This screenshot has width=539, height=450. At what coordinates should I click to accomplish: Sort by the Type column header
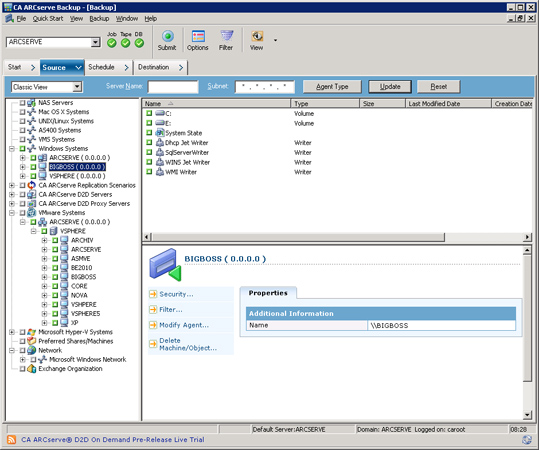coord(325,103)
